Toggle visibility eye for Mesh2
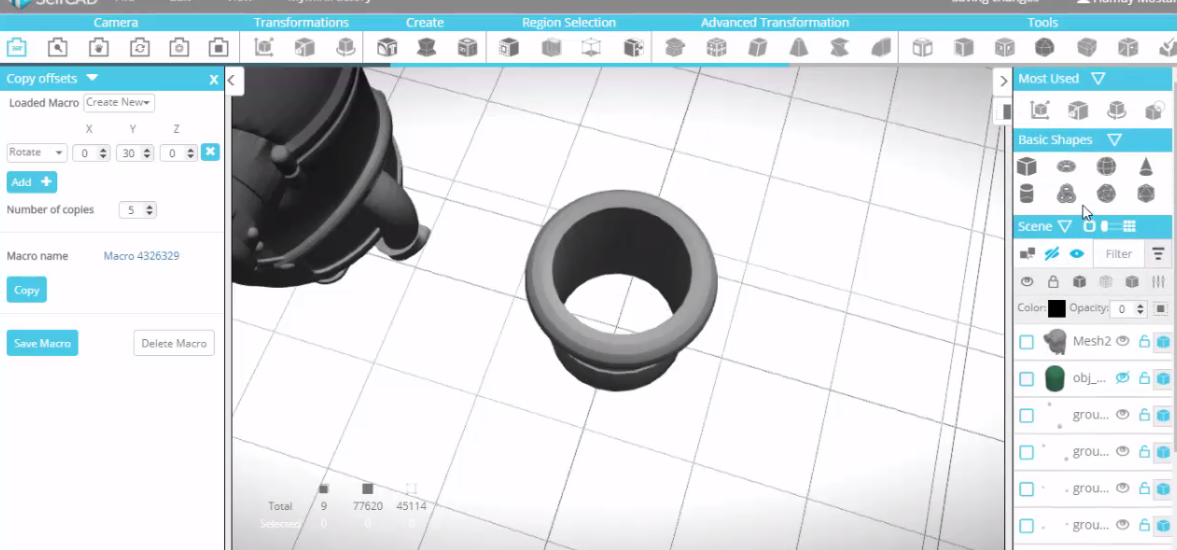Image resolution: width=1177 pixels, height=550 pixels. pos(1123,341)
